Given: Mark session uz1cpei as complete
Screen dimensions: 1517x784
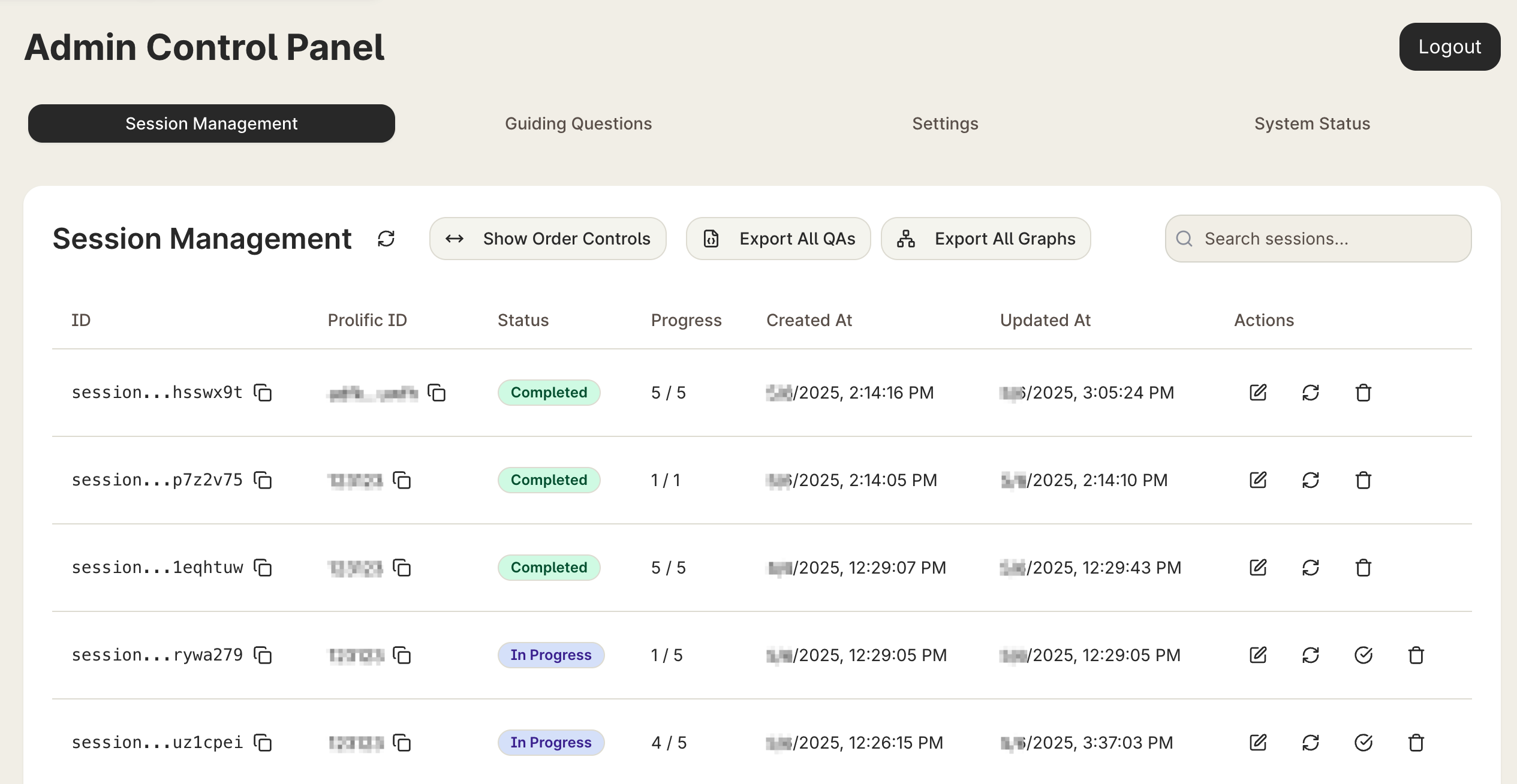Looking at the screenshot, I should point(1363,743).
